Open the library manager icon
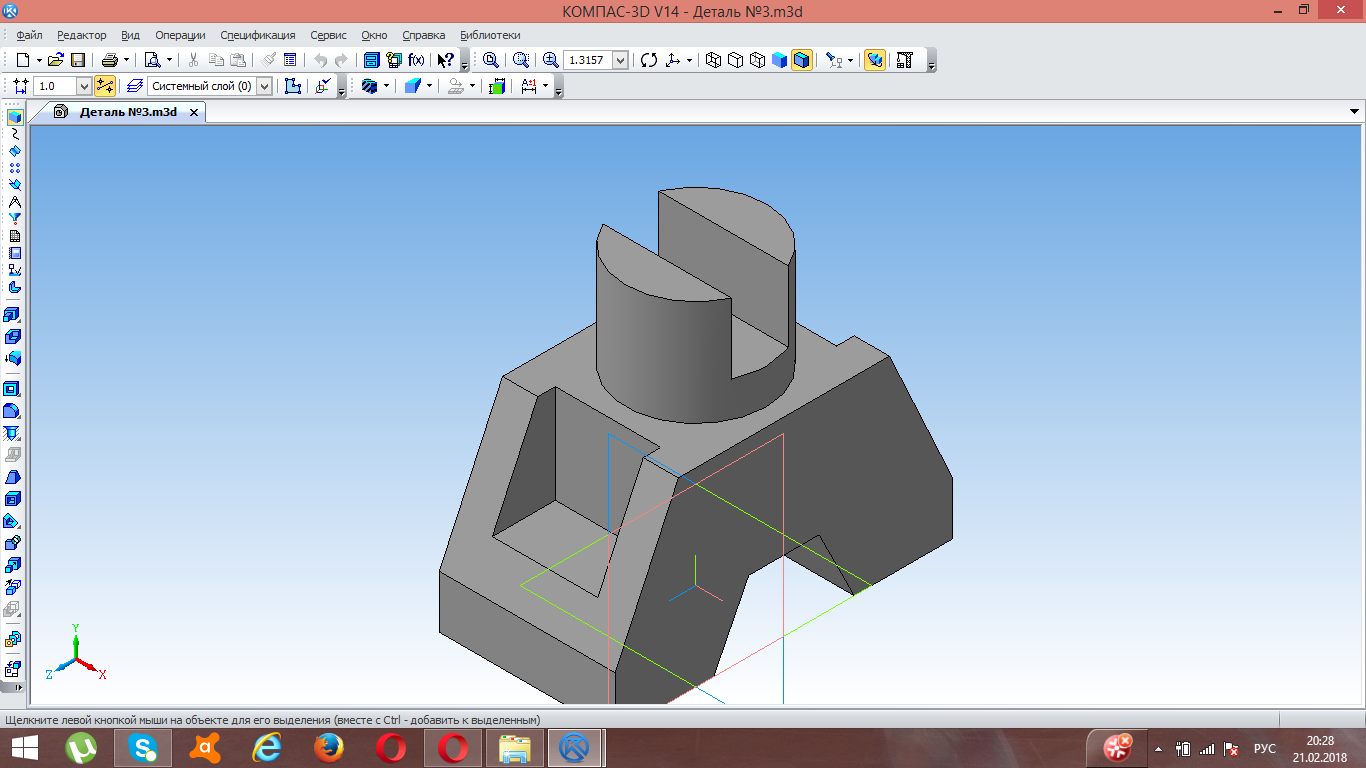This screenshot has height=768, width=1366. pos(371,60)
